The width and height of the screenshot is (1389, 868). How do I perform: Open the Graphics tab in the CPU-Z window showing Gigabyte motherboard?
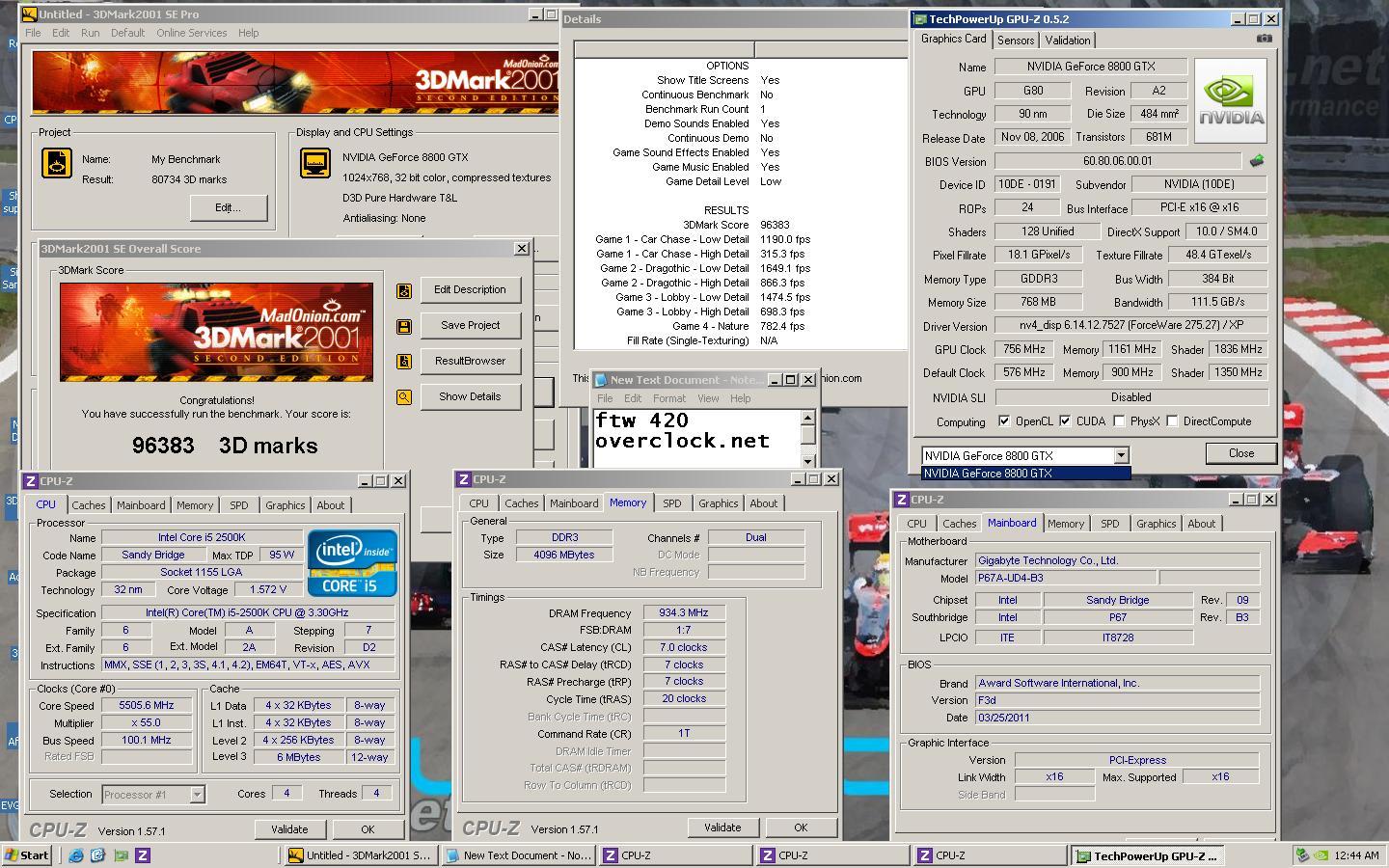(1156, 524)
